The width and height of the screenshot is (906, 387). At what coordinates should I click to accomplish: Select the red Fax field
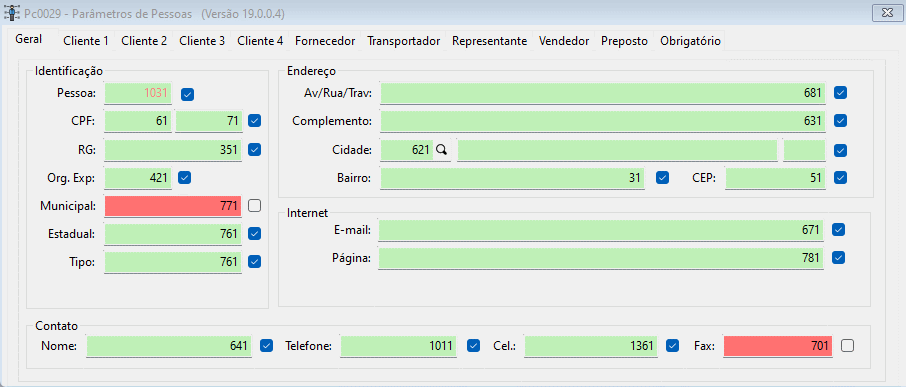(x=778, y=346)
